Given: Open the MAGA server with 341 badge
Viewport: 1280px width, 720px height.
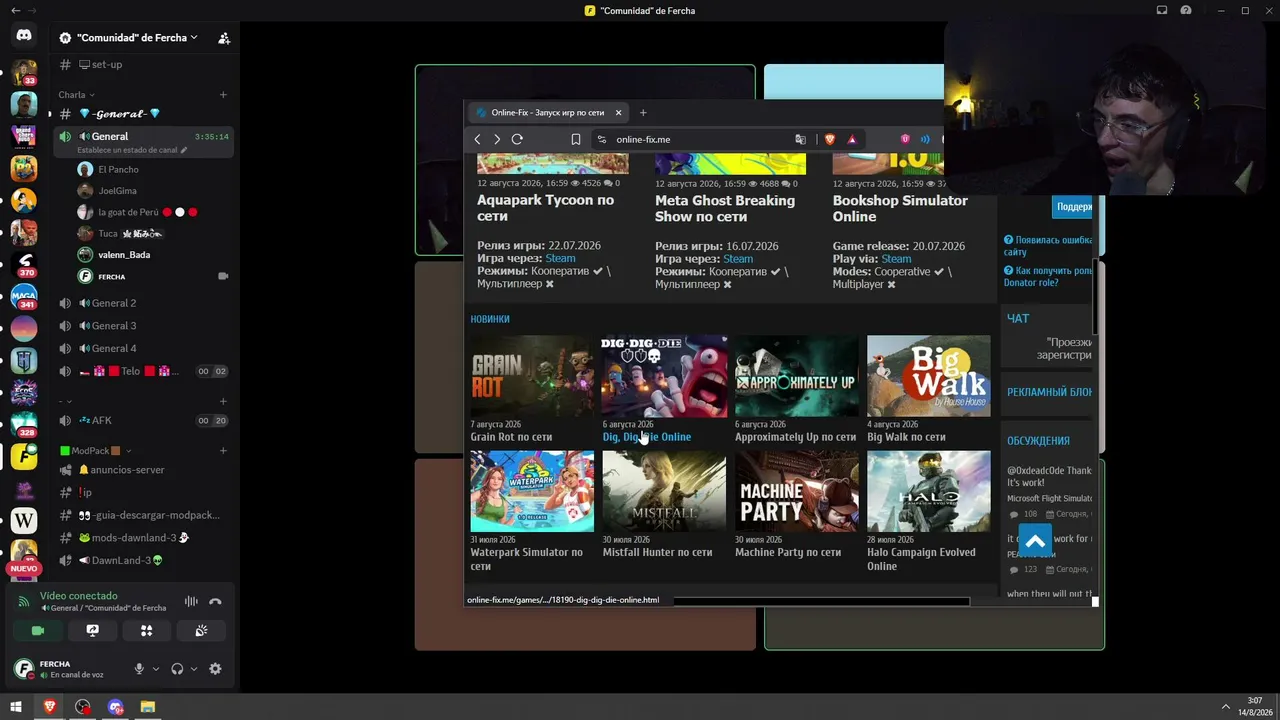Looking at the screenshot, I should click(x=24, y=296).
